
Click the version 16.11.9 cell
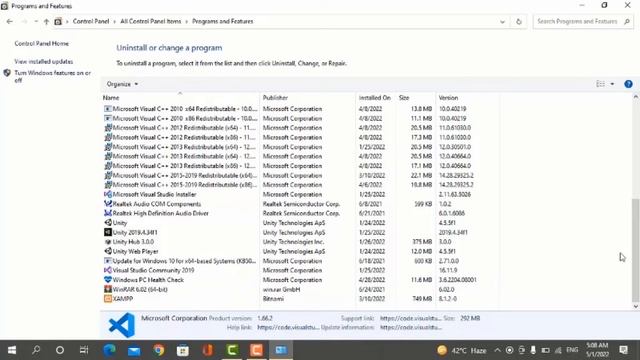448,270
